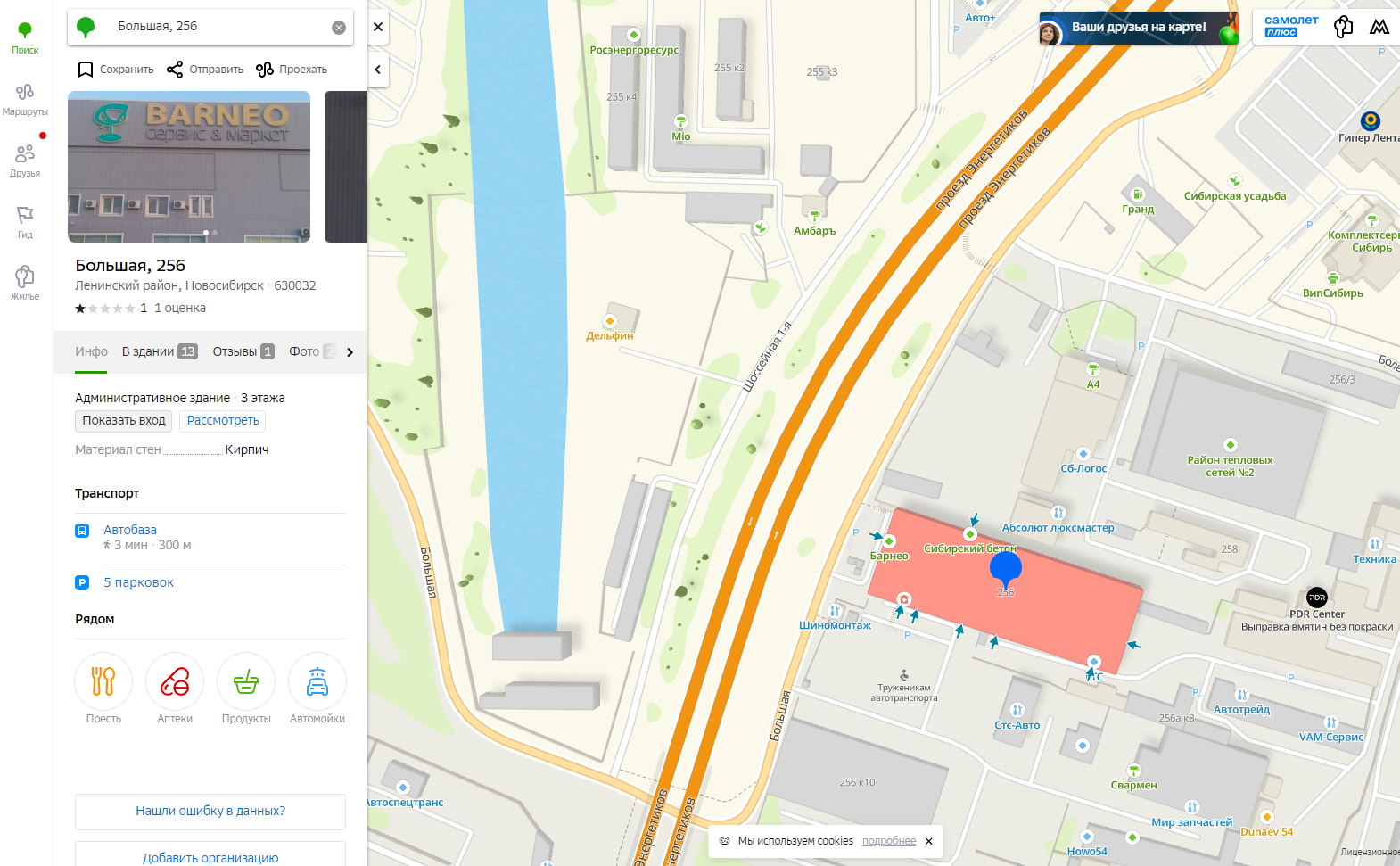Select the Труженикам автотранспорта monument marker

point(904,675)
